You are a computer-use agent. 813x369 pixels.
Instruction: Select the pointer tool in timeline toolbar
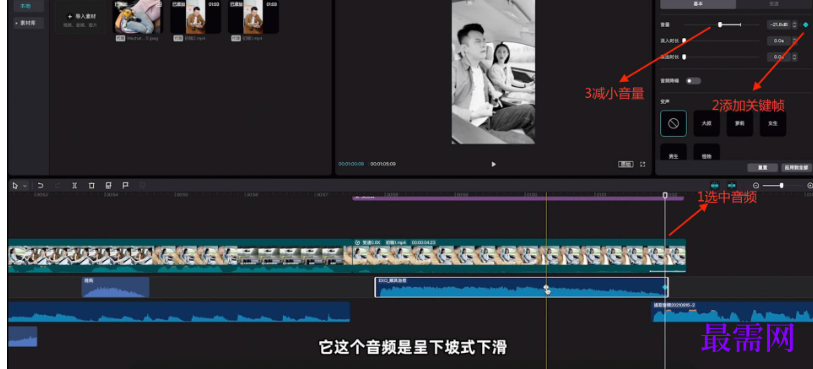pos(15,186)
